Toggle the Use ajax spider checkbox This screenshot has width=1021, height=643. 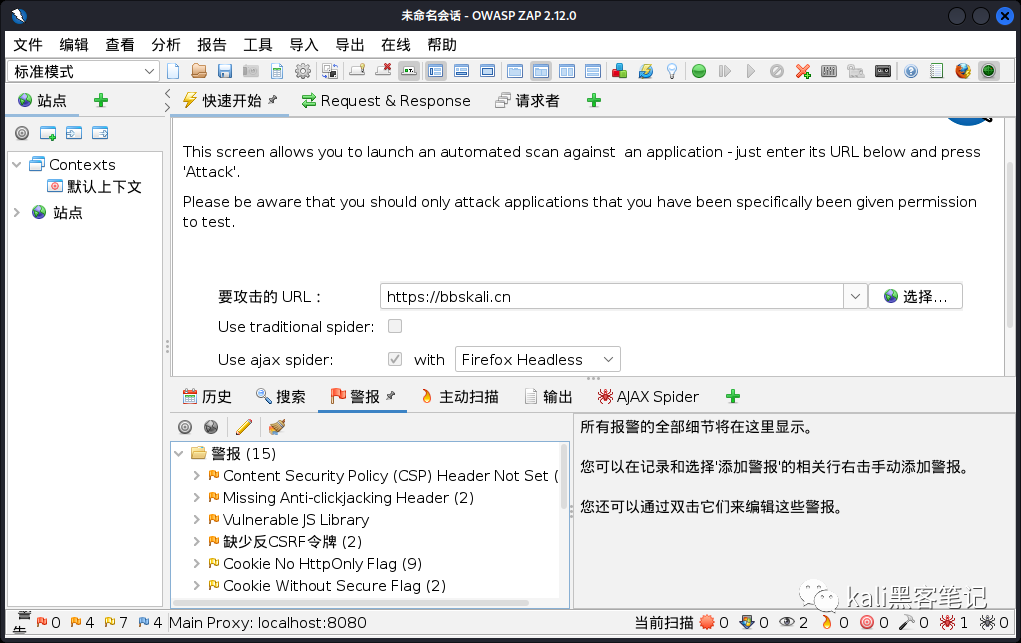395,359
